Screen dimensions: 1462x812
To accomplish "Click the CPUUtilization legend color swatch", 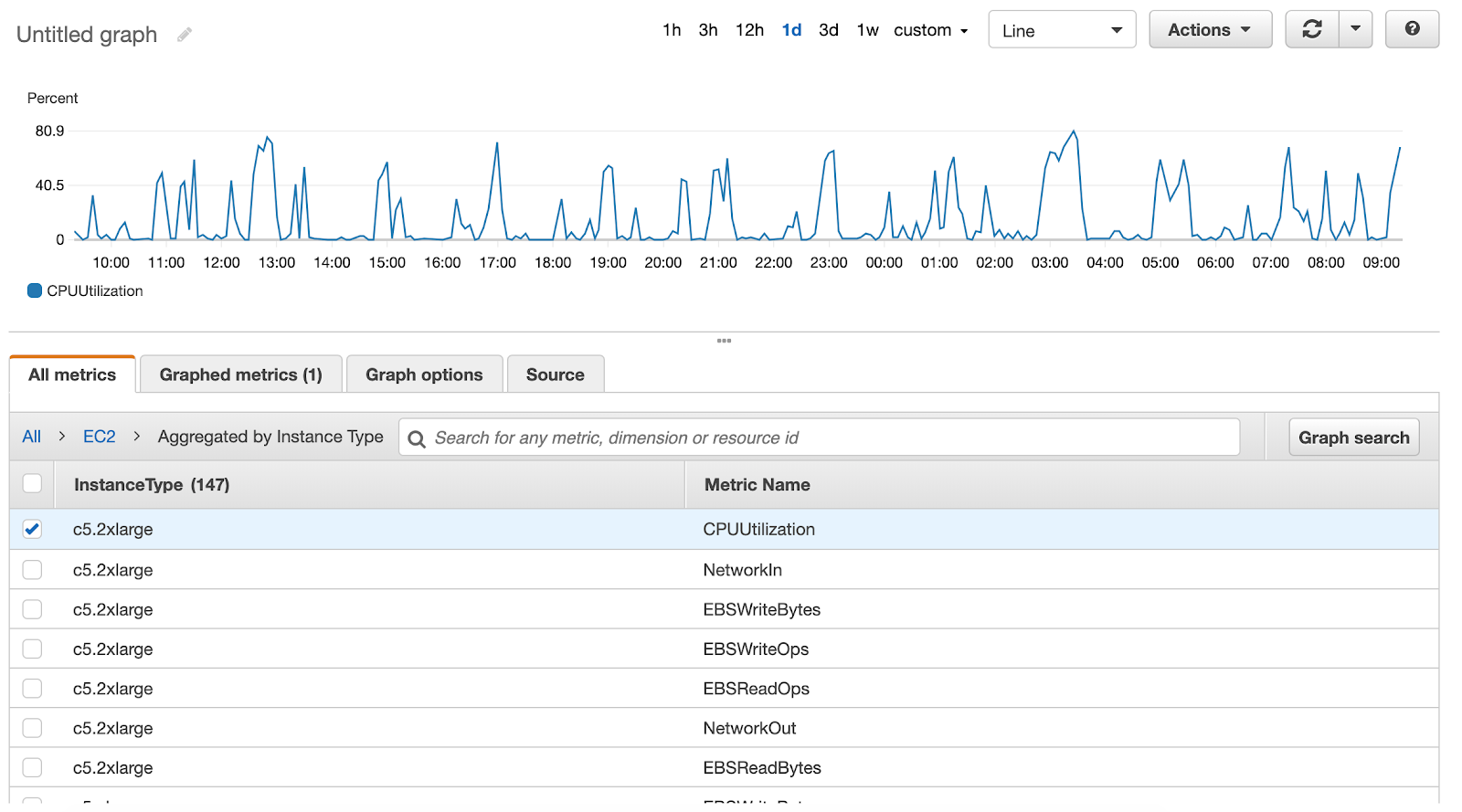I will [x=35, y=290].
